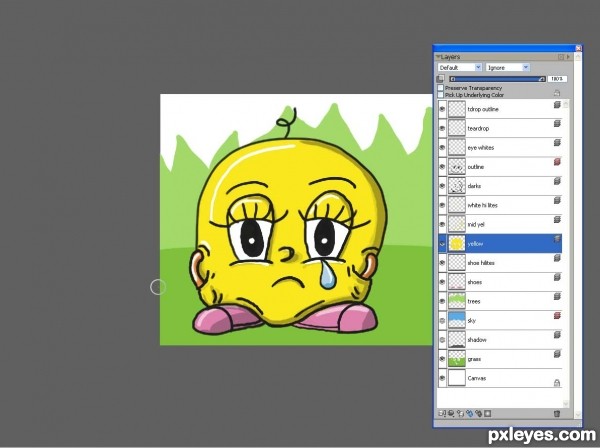Click the layer type icon on trees row
The width and height of the screenshot is (600, 448).
(x=557, y=296)
